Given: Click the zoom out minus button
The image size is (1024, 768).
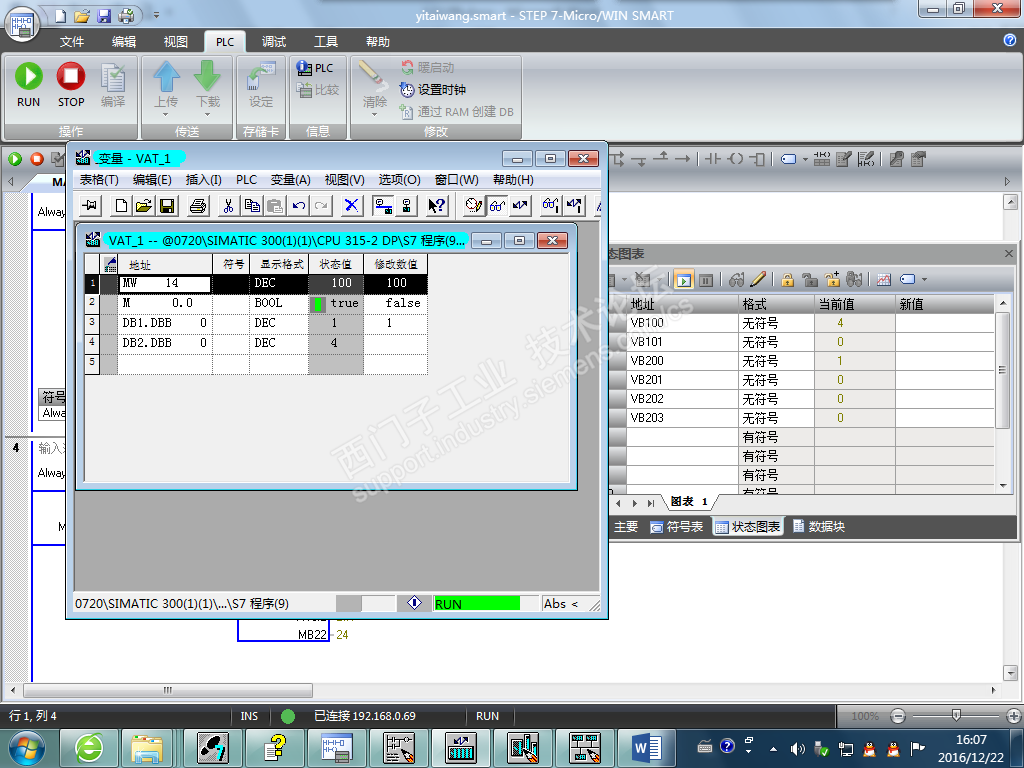Looking at the screenshot, I should point(898,716).
